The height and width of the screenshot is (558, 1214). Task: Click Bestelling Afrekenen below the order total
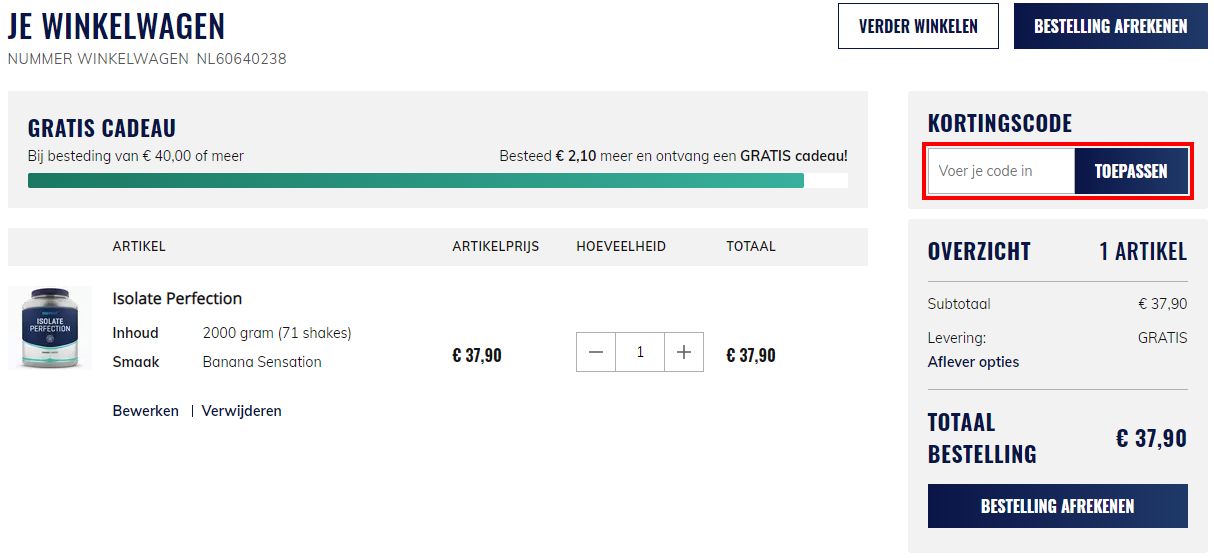click(x=1057, y=506)
